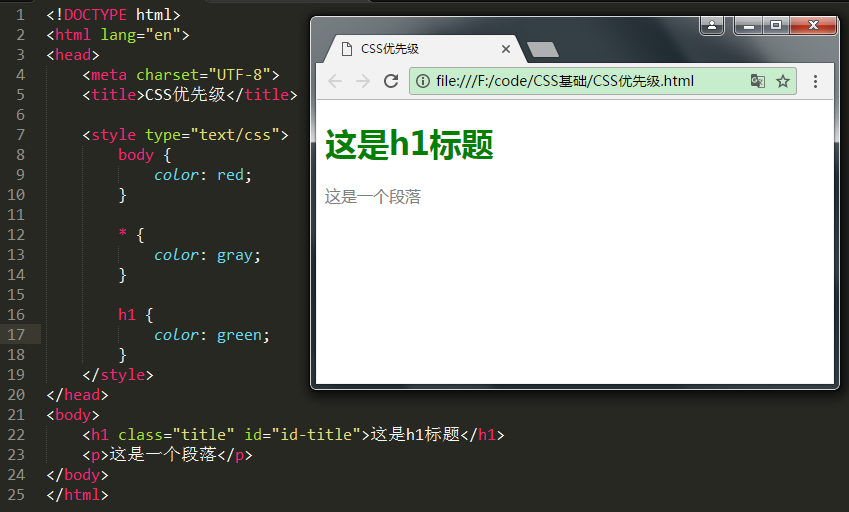This screenshot has height=512, width=849.
Task: Click the body selector on line 8
Action: point(136,155)
